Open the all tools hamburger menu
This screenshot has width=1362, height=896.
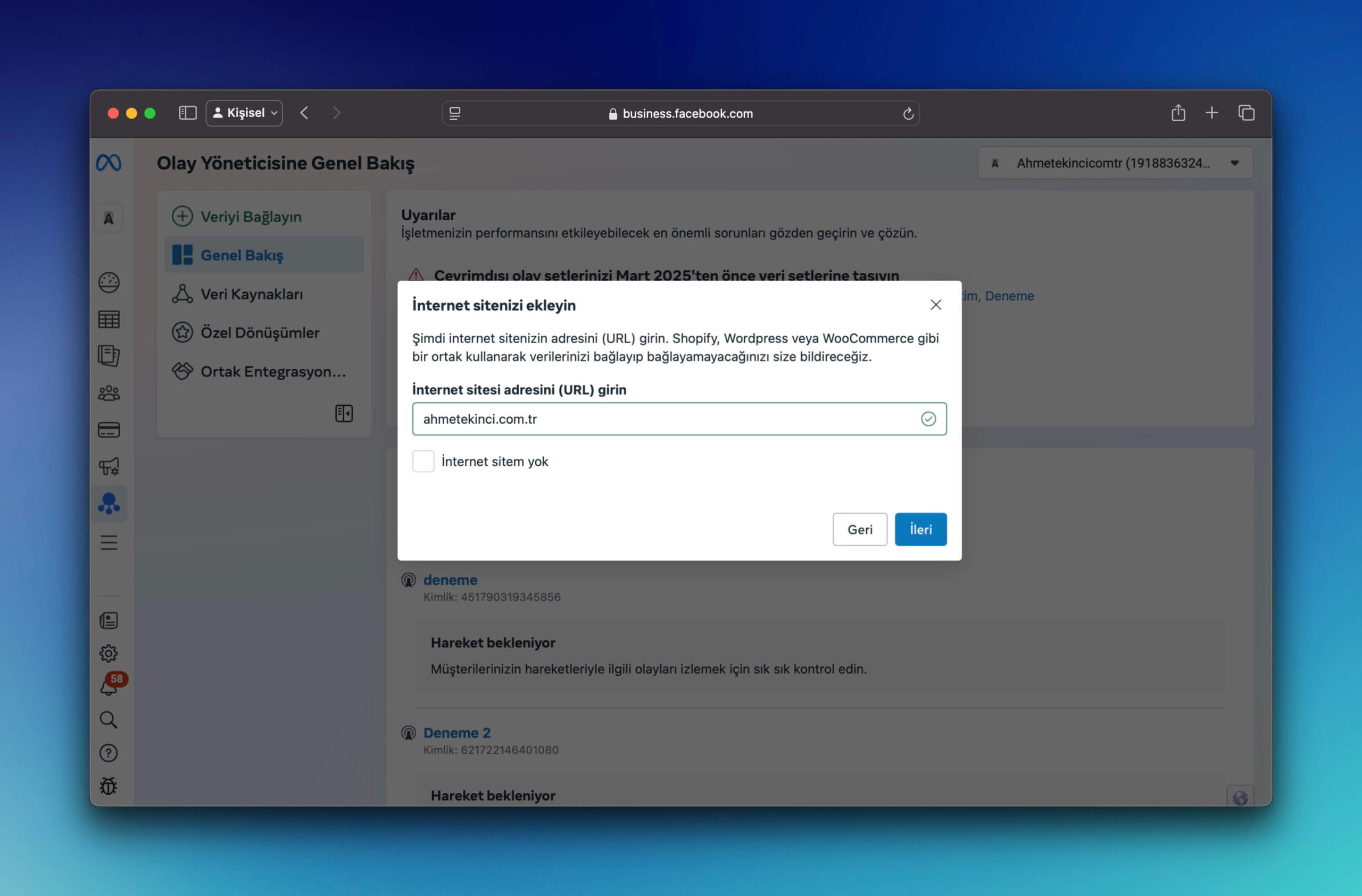109,542
